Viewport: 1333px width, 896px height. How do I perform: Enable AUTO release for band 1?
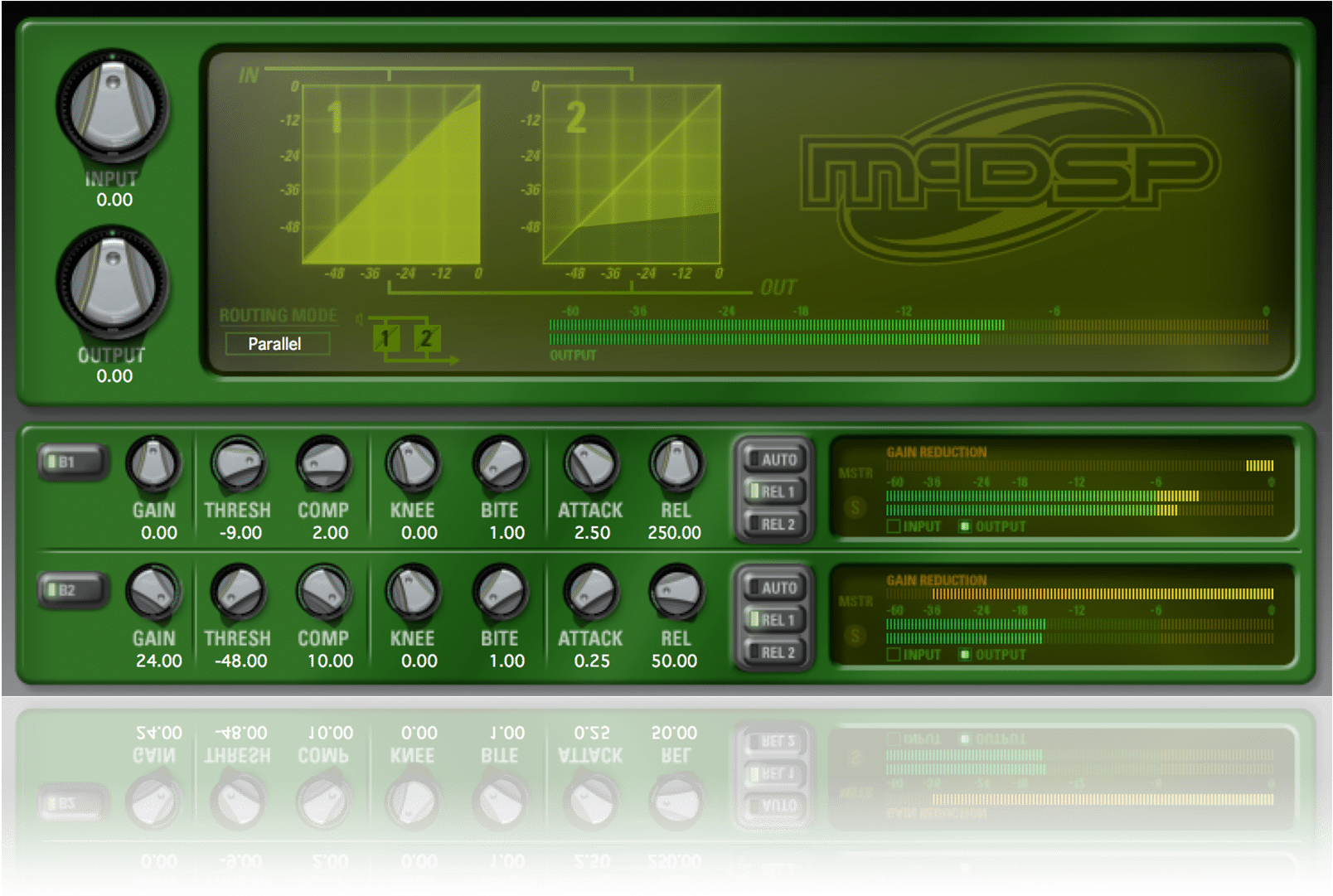point(773,459)
